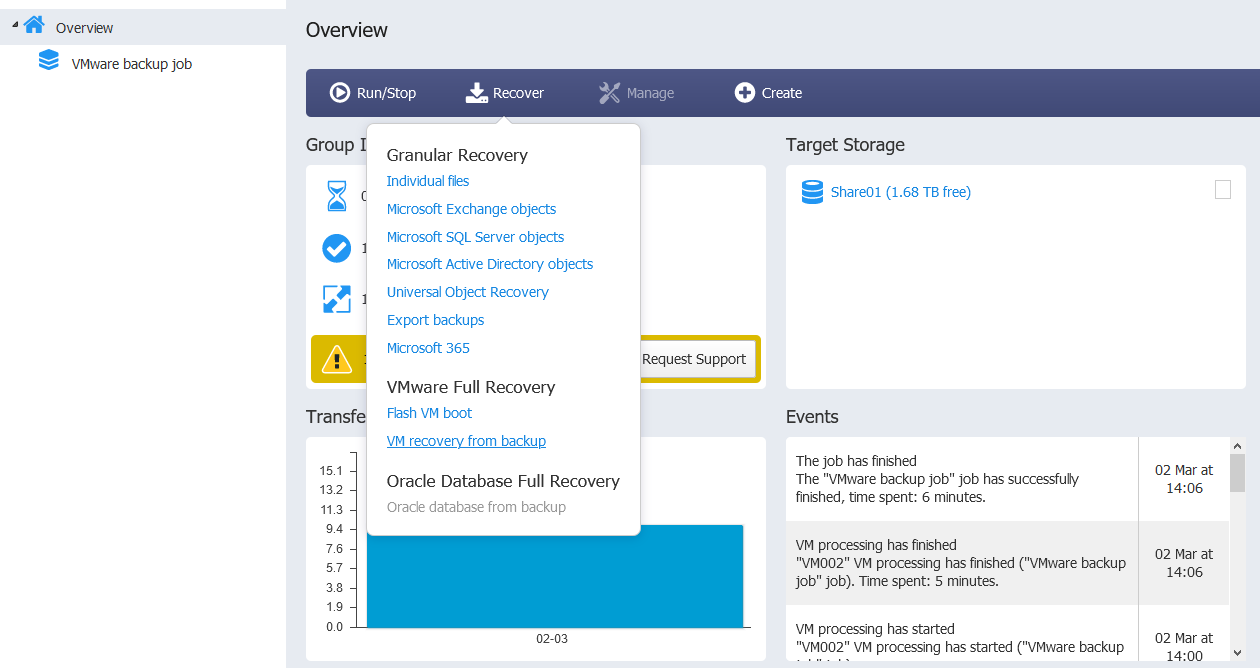The image size is (1260, 668).
Task: Click the blue transfer chart bar
Action: pyautogui.click(x=555, y=576)
